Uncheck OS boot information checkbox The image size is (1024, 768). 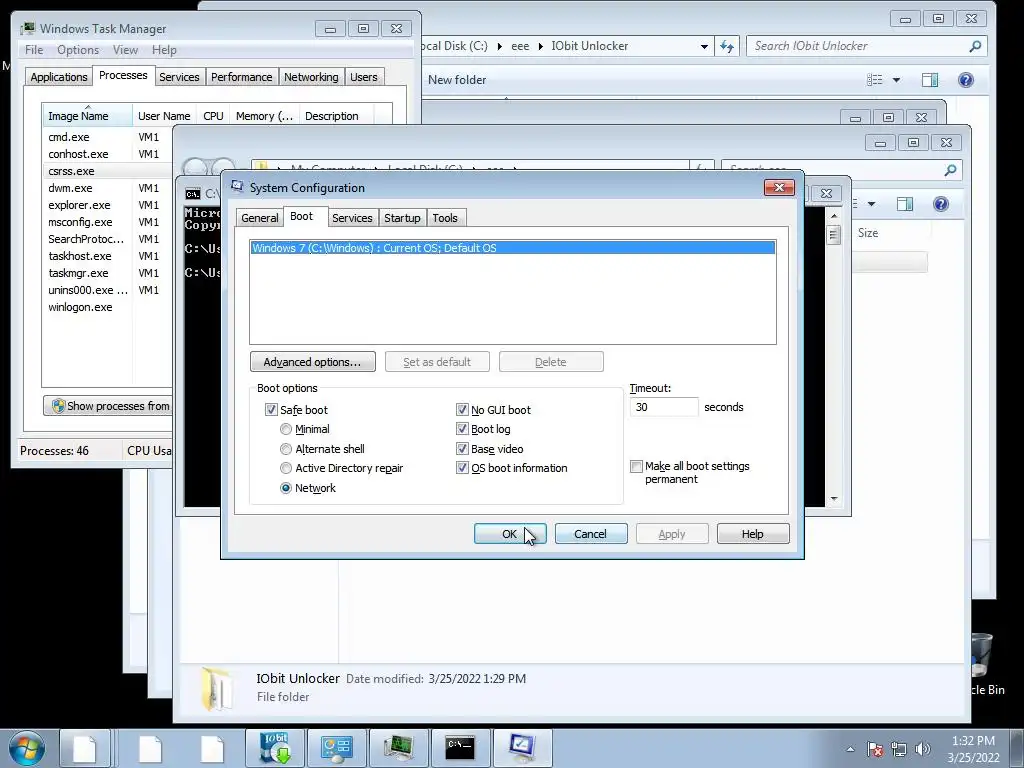click(462, 468)
